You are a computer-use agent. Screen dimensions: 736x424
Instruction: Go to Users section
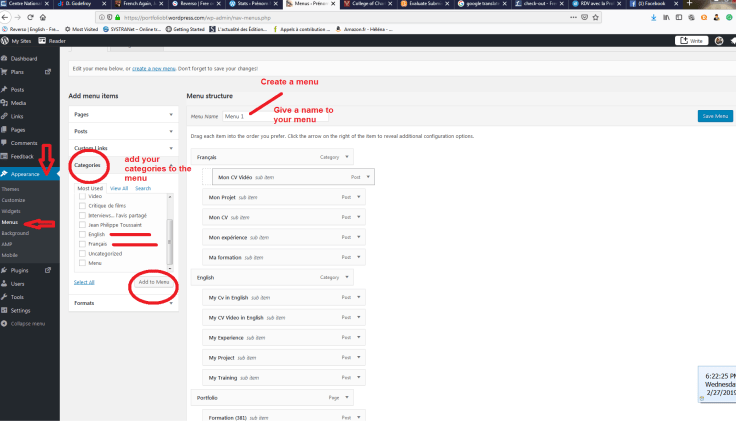(18, 284)
